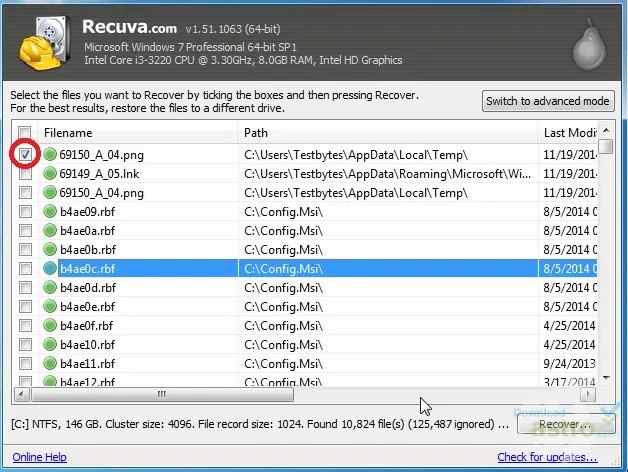Click the green state icon for b4ae0f.rbf
Screen dimensions: 628x472
(x=50, y=325)
